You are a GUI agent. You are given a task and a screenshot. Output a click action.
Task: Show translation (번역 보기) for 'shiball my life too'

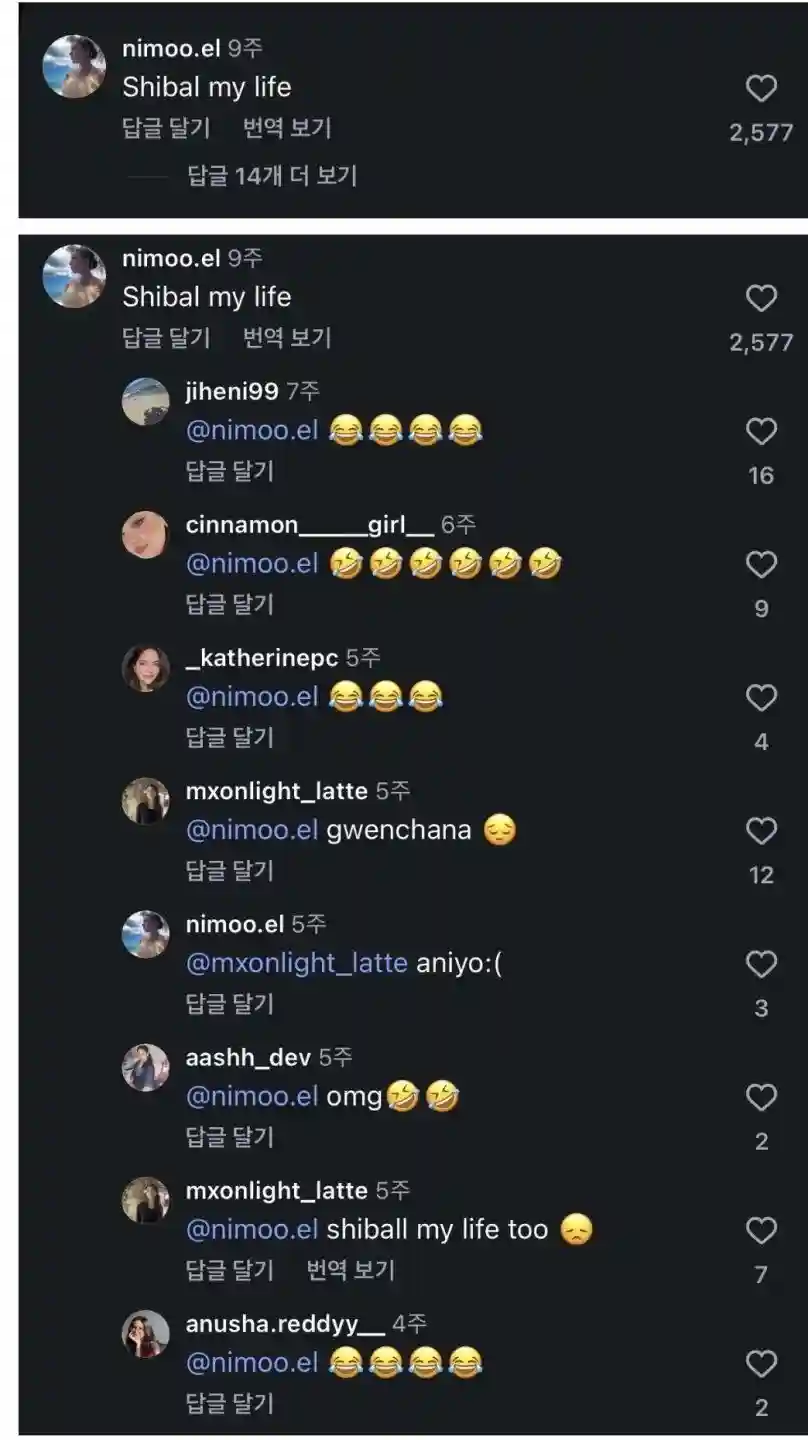click(x=350, y=1270)
